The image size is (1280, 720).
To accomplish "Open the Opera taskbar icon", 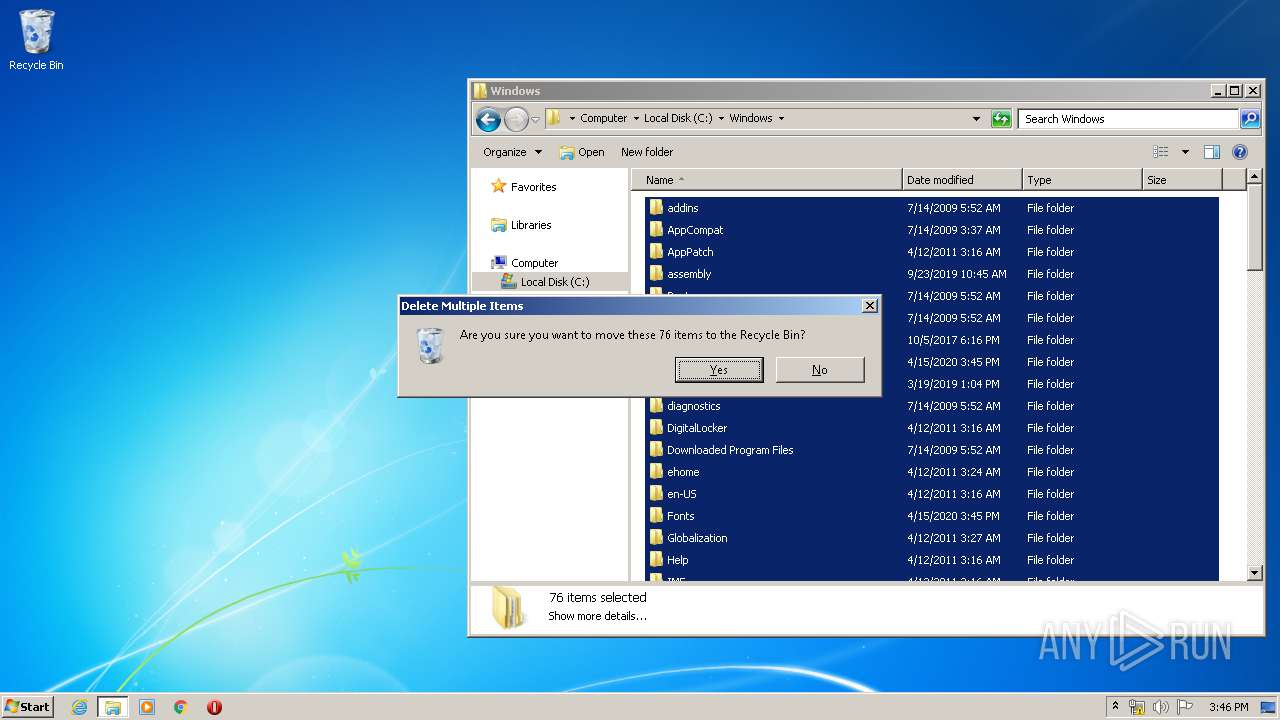I will [214, 707].
